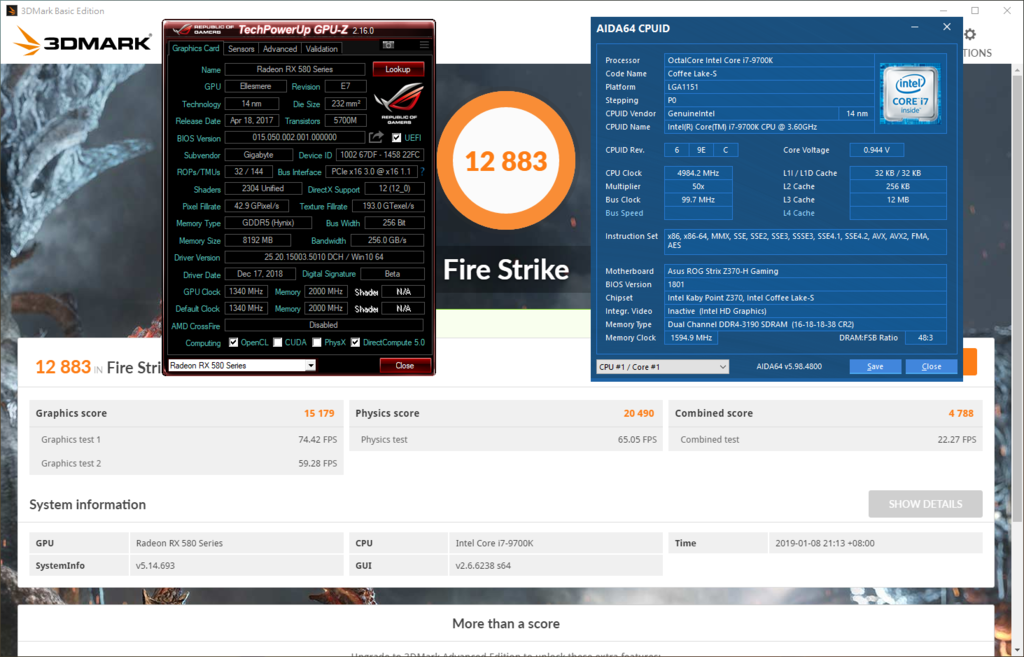Click the Combined test 22.27 FPS

tap(957, 440)
